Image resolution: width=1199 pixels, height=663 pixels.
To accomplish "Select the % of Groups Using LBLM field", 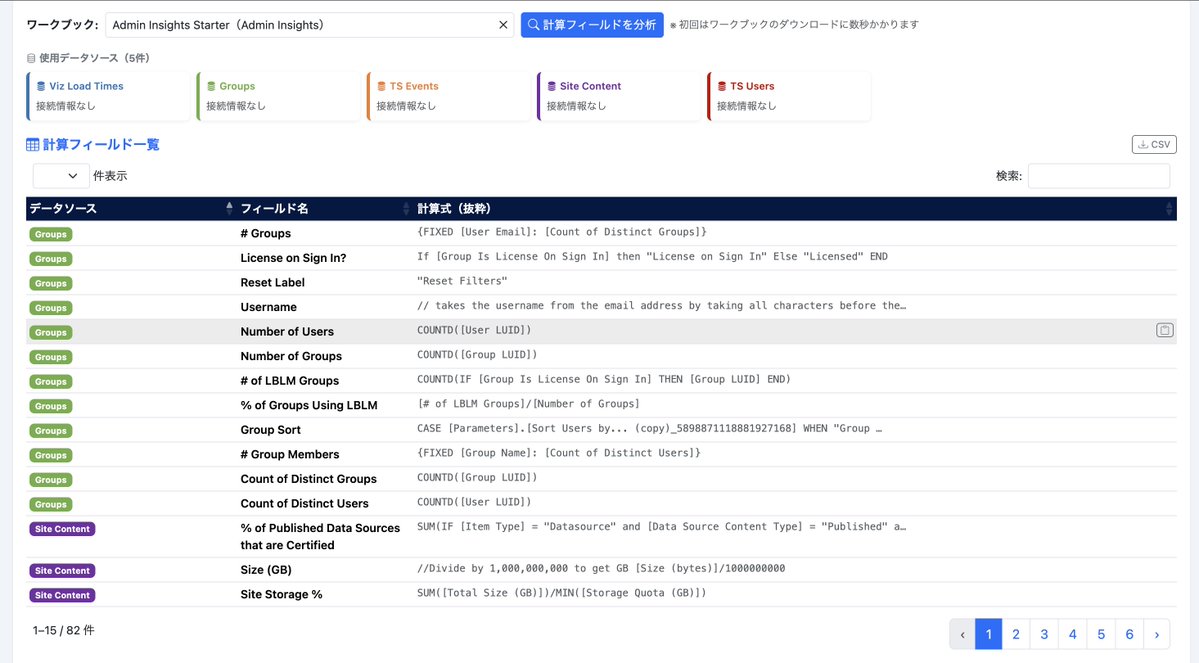I will tap(309, 405).
